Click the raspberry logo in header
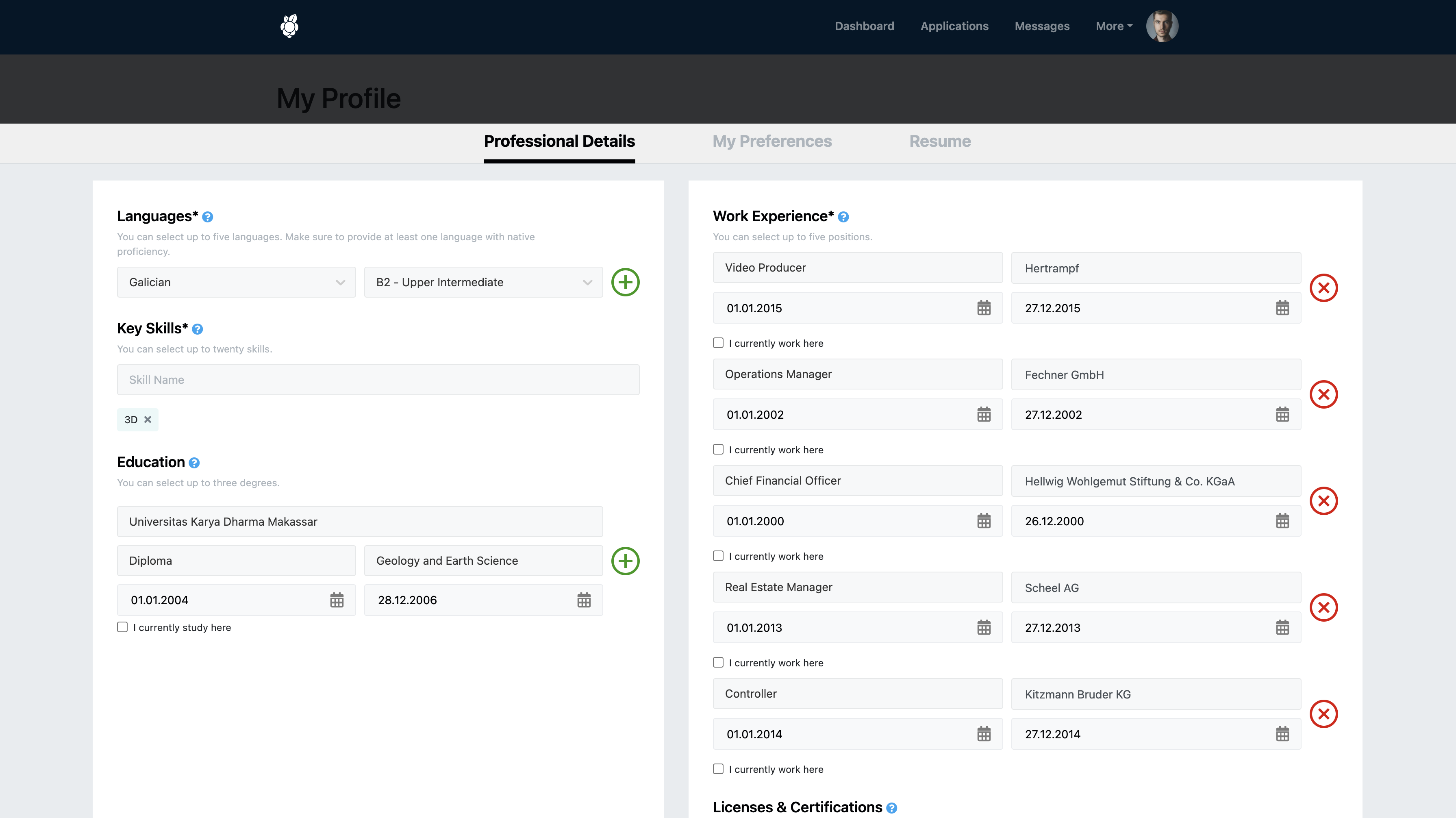Screen dimensions: 1456x818 pos(289,26)
